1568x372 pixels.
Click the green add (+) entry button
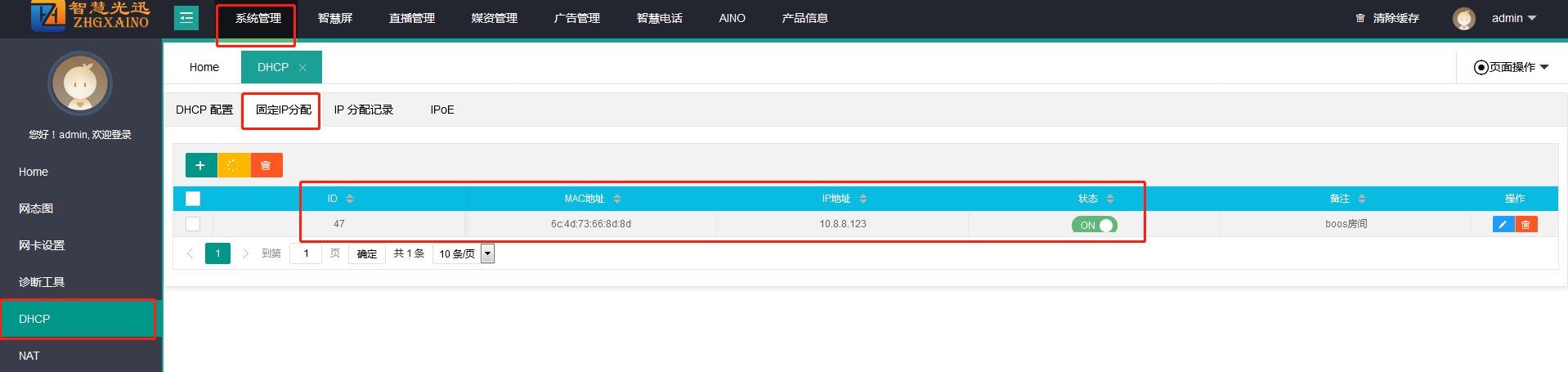pos(200,165)
